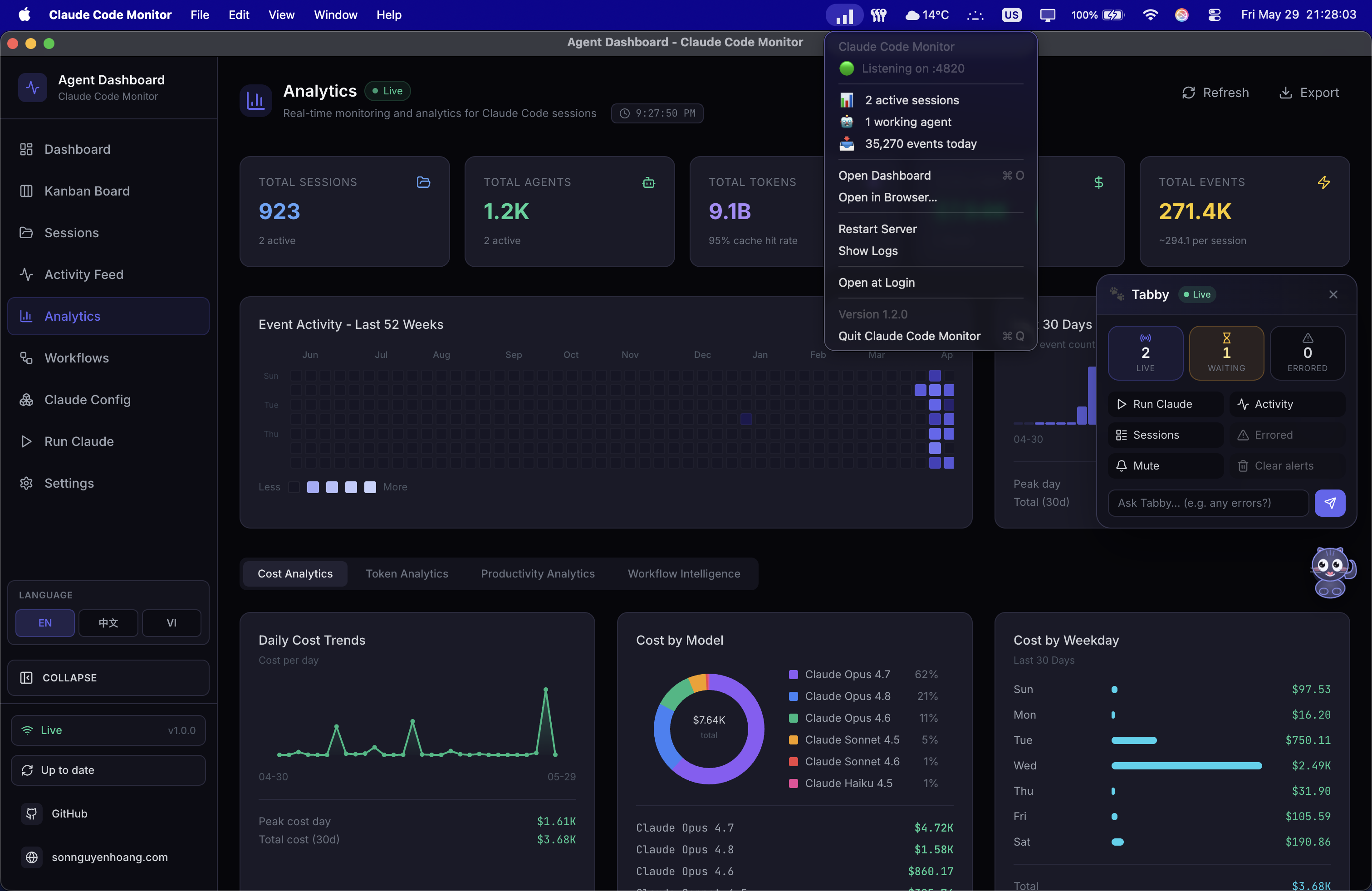Click the Up to date button
Screen dimensions: 1372x891
coord(108,770)
